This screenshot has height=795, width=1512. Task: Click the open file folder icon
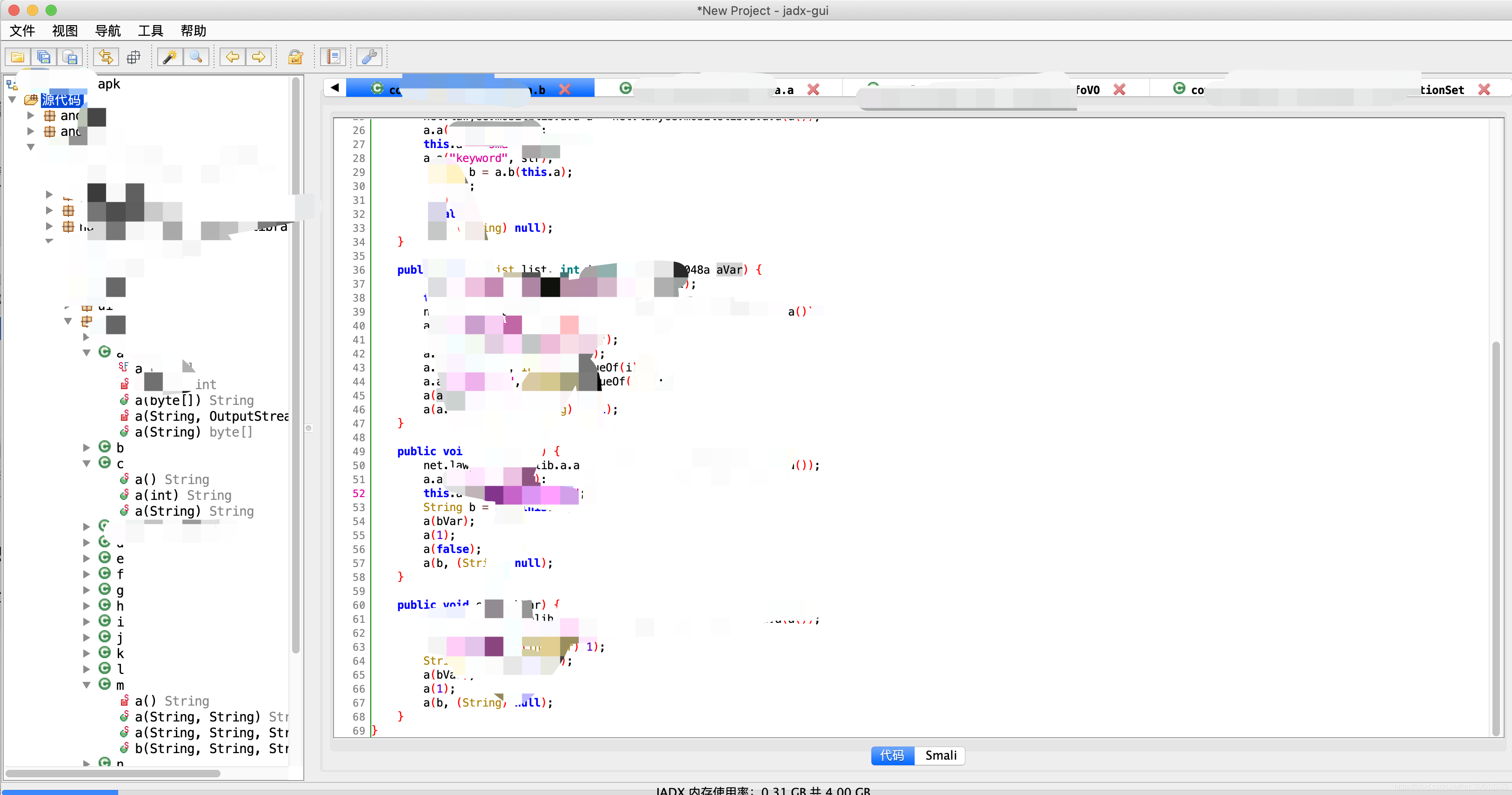pos(18,57)
